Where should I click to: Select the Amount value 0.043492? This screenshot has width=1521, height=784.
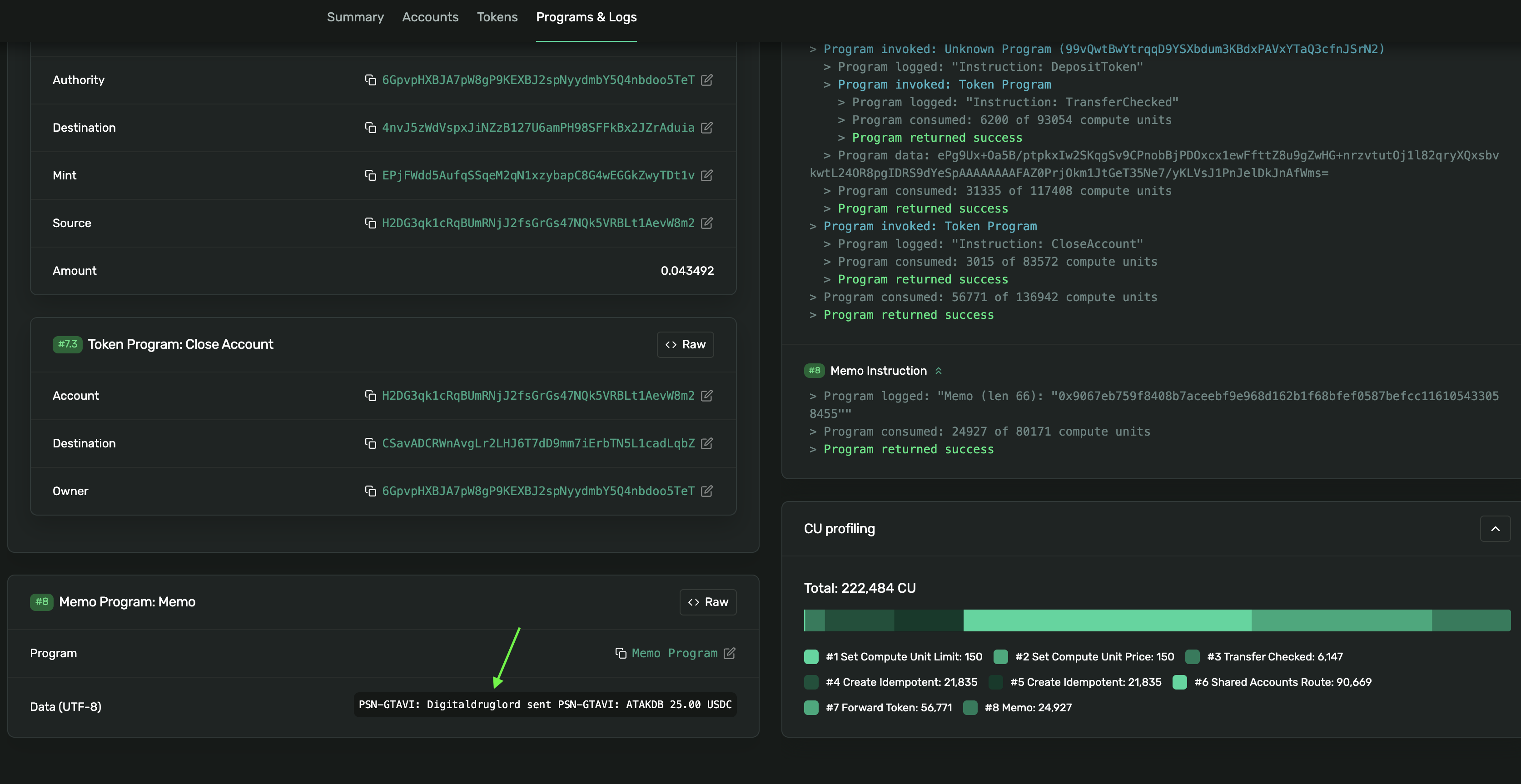[687, 271]
